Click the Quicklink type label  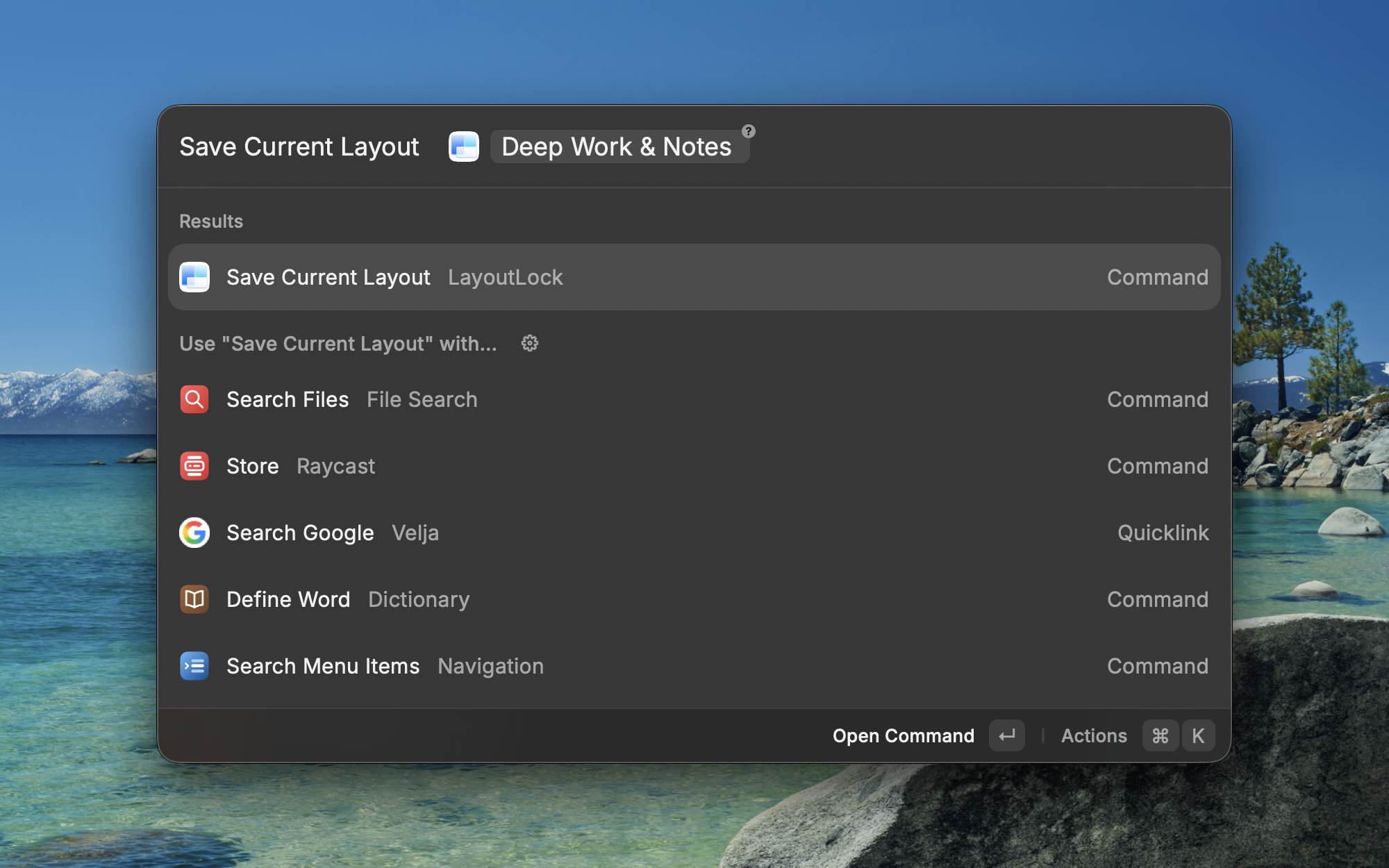(x=1163, y=533)
